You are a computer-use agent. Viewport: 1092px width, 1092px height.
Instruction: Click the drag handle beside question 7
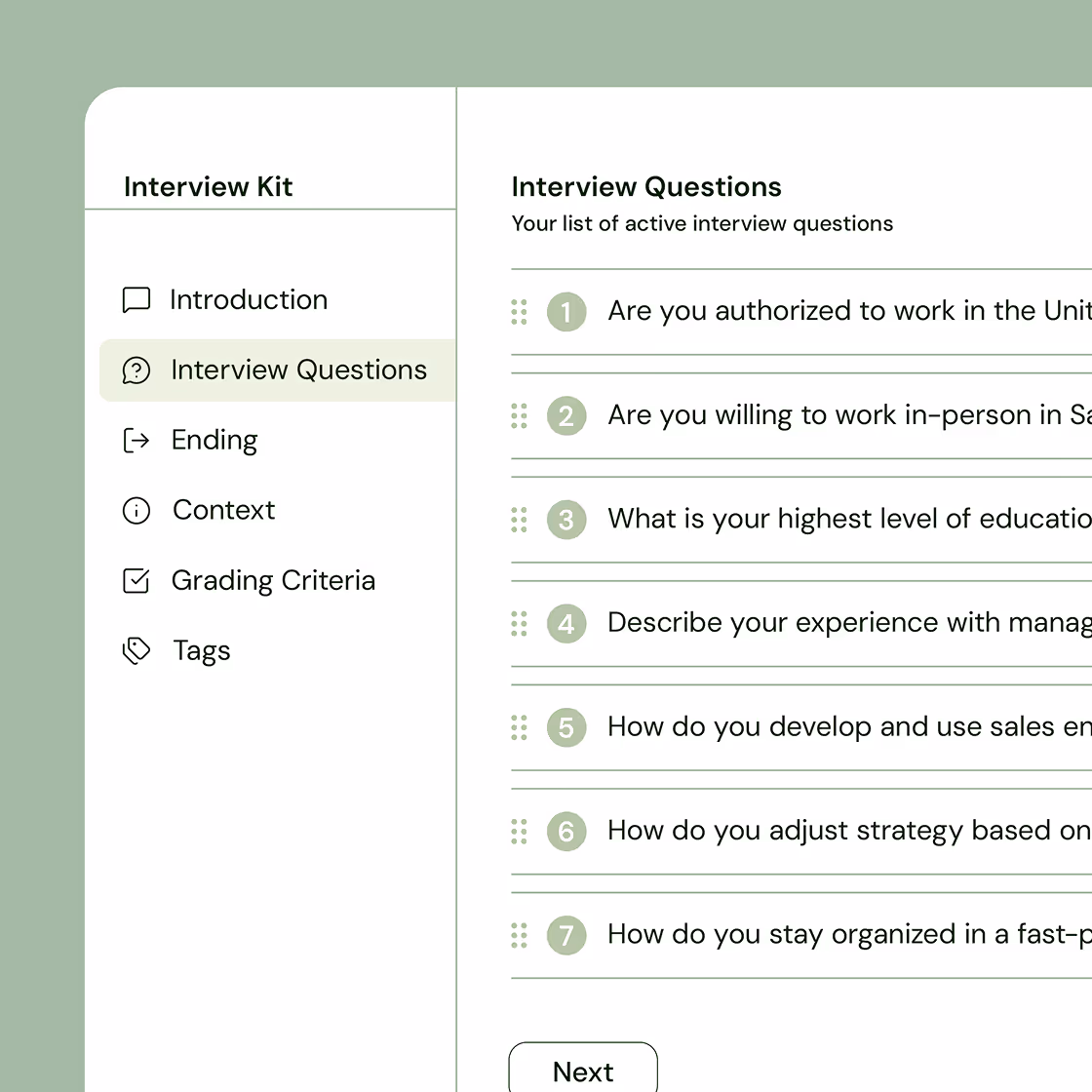coord(519,935)
